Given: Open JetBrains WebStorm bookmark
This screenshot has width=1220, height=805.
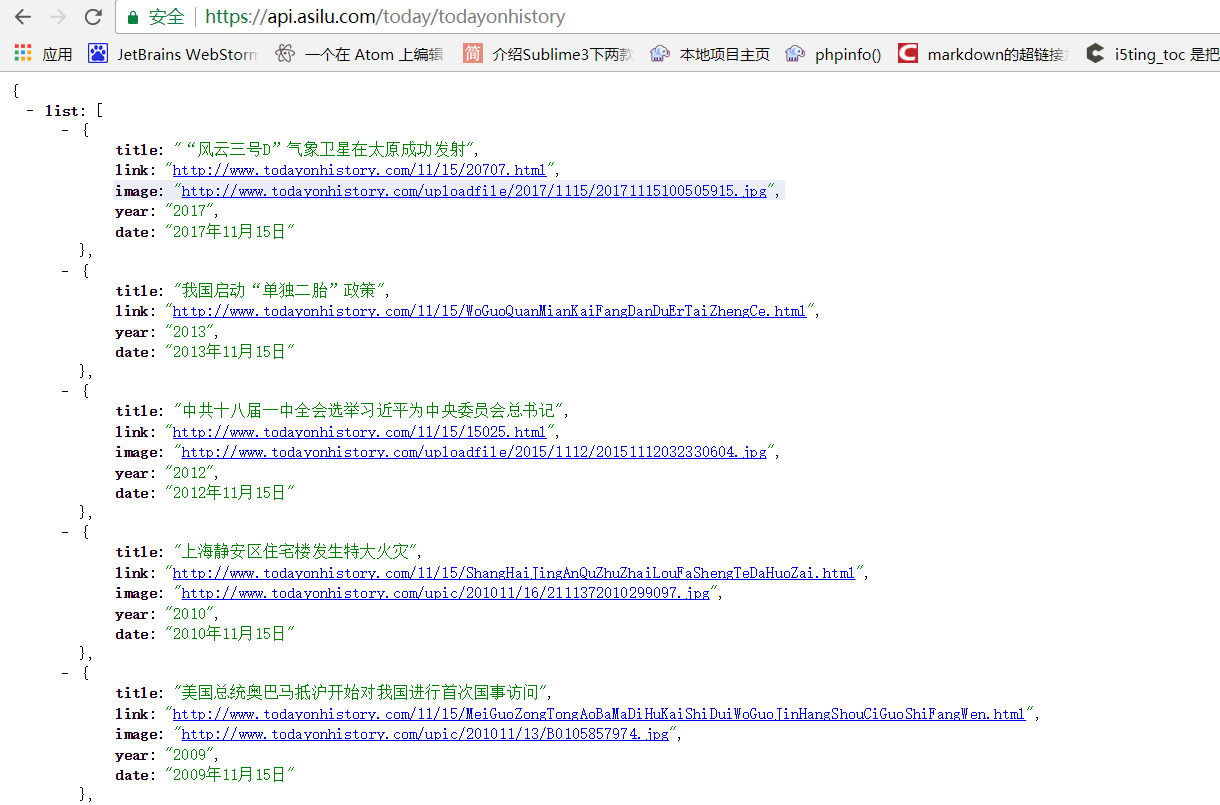Looking at the screenshot, I should (174, 54).
